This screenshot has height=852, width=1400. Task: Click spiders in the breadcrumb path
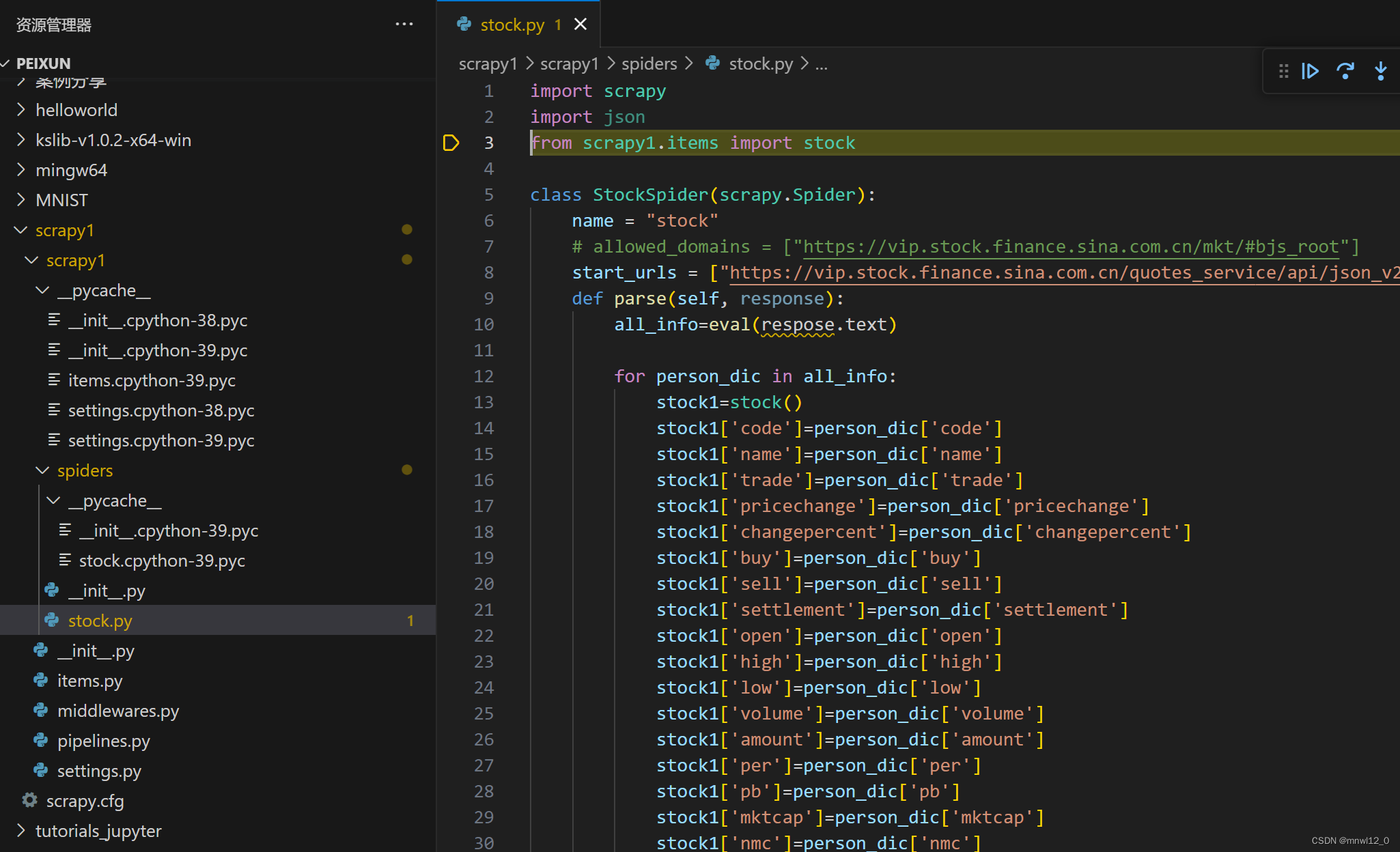pyautogui.click(x=649, y=63)
